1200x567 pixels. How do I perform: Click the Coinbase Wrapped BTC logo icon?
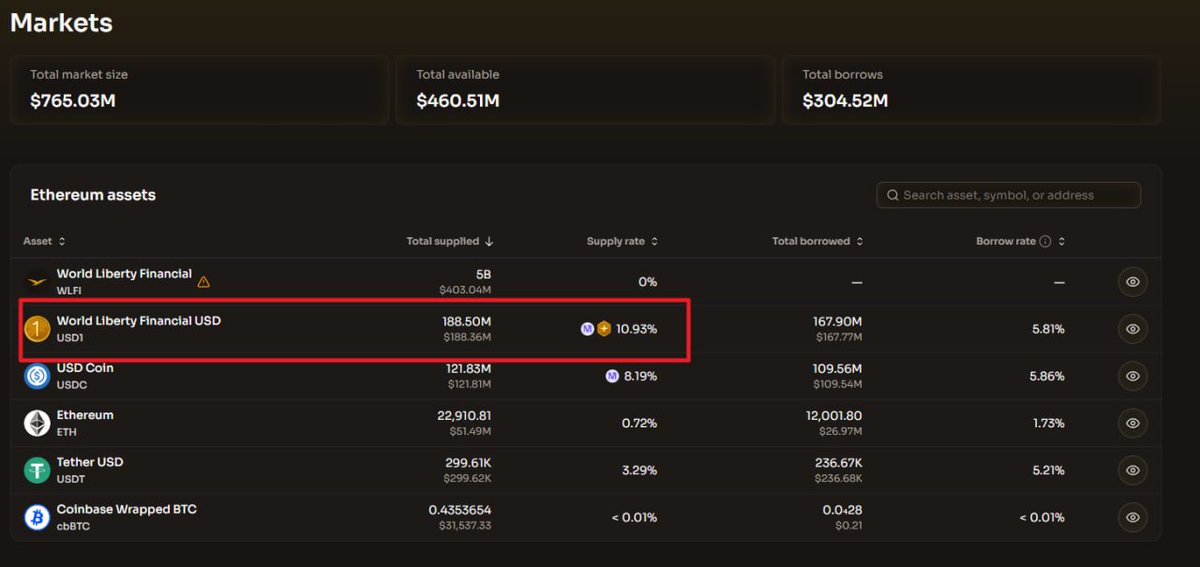click(x=37, y=517)
